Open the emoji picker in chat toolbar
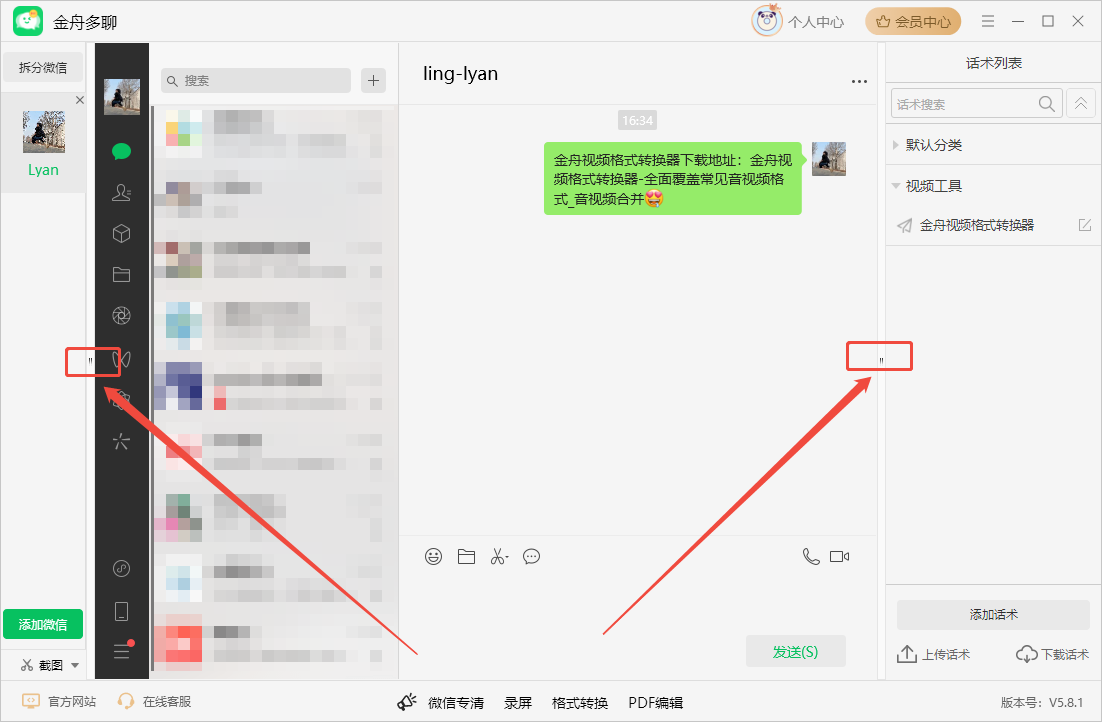 pos(434,557)
